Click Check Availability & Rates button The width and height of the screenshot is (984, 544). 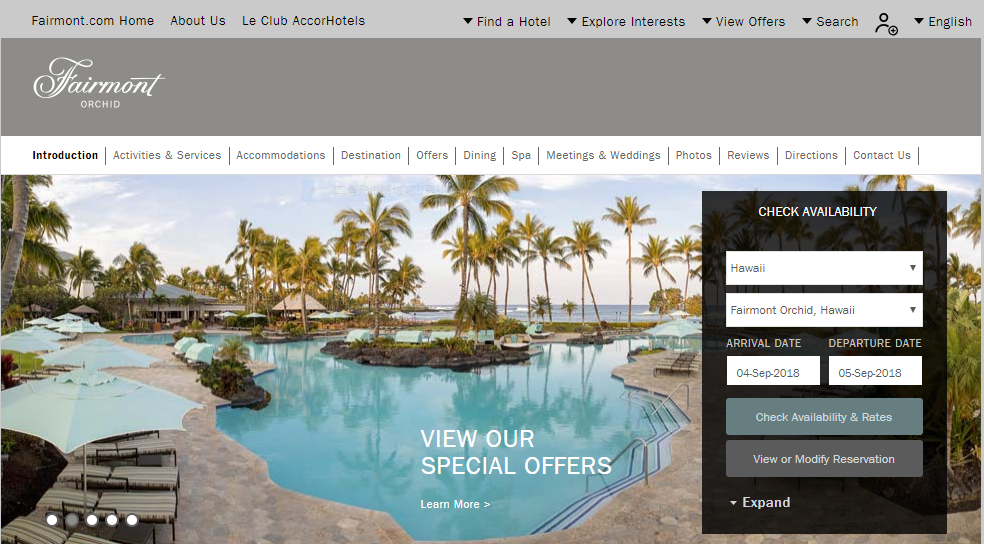click(x=824, y=417)
